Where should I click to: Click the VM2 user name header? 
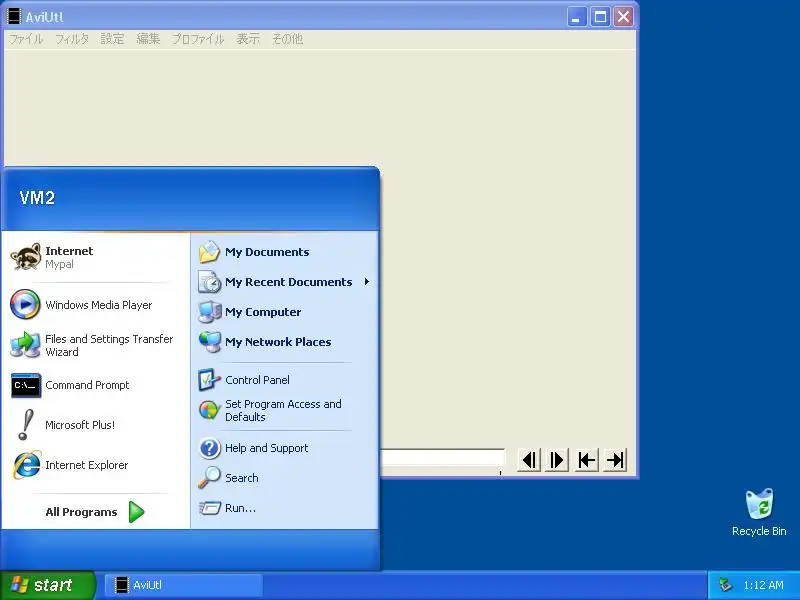point(37,197)
